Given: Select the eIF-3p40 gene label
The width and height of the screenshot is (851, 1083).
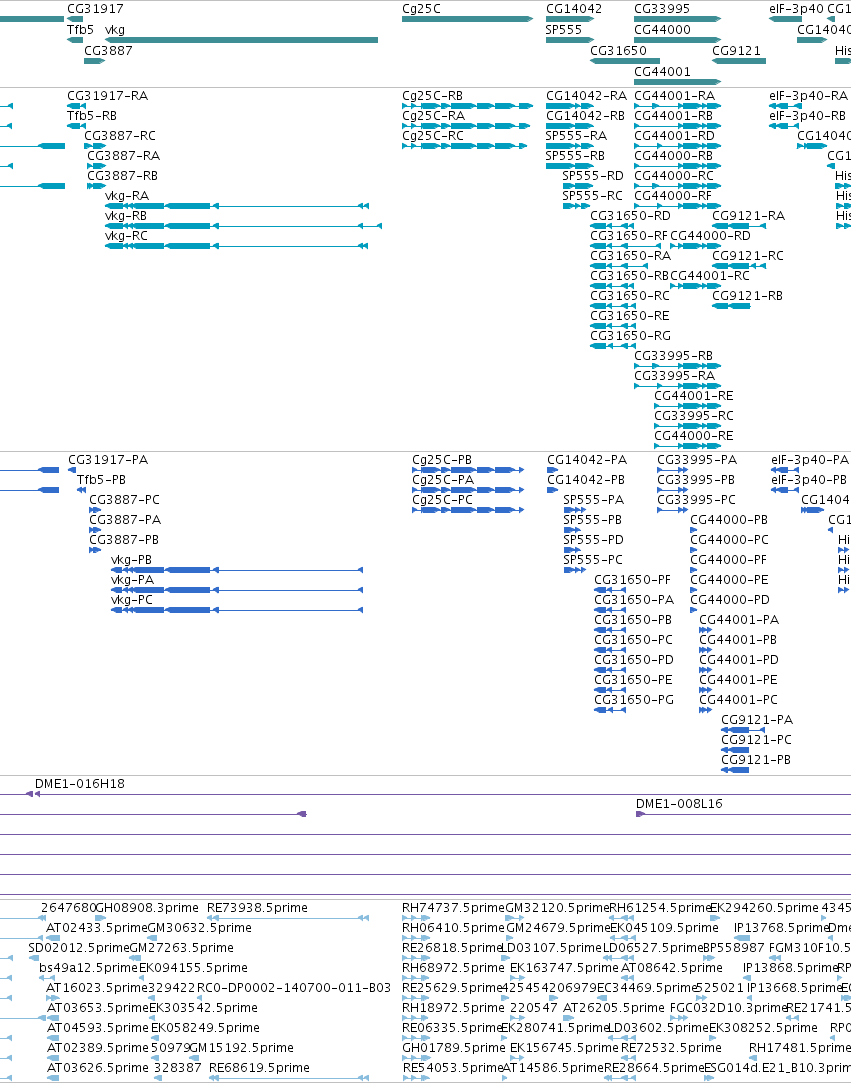Looking at the screenshot, I should (x=796, y=9).
